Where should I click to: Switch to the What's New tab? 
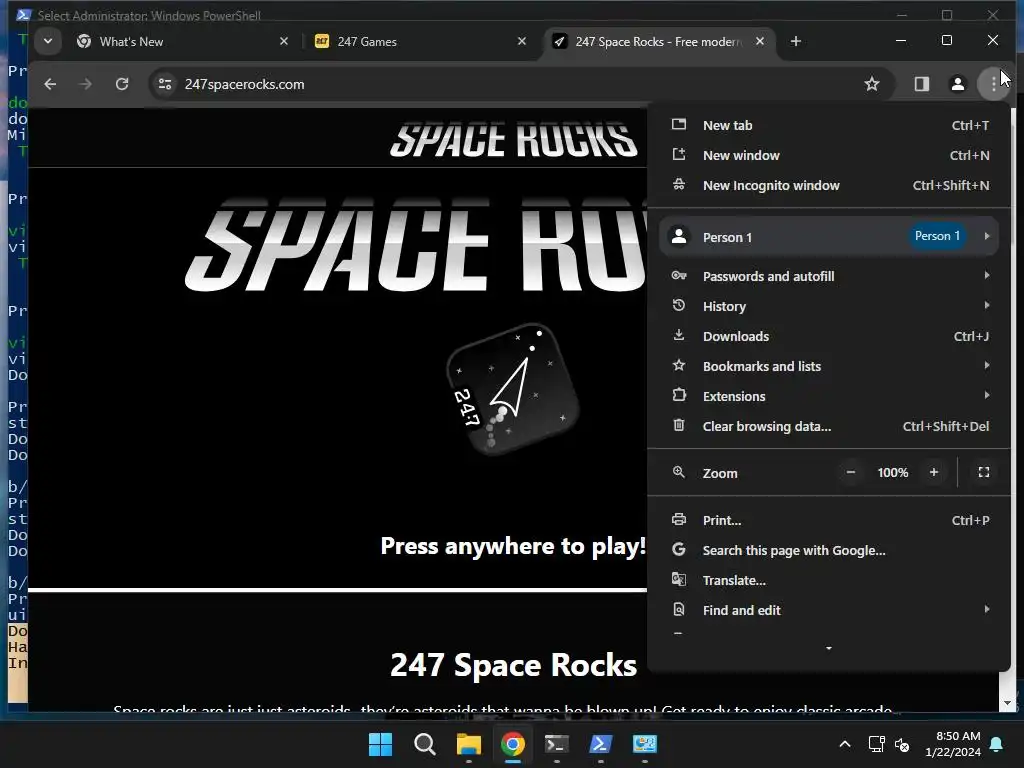coord(183,42)
